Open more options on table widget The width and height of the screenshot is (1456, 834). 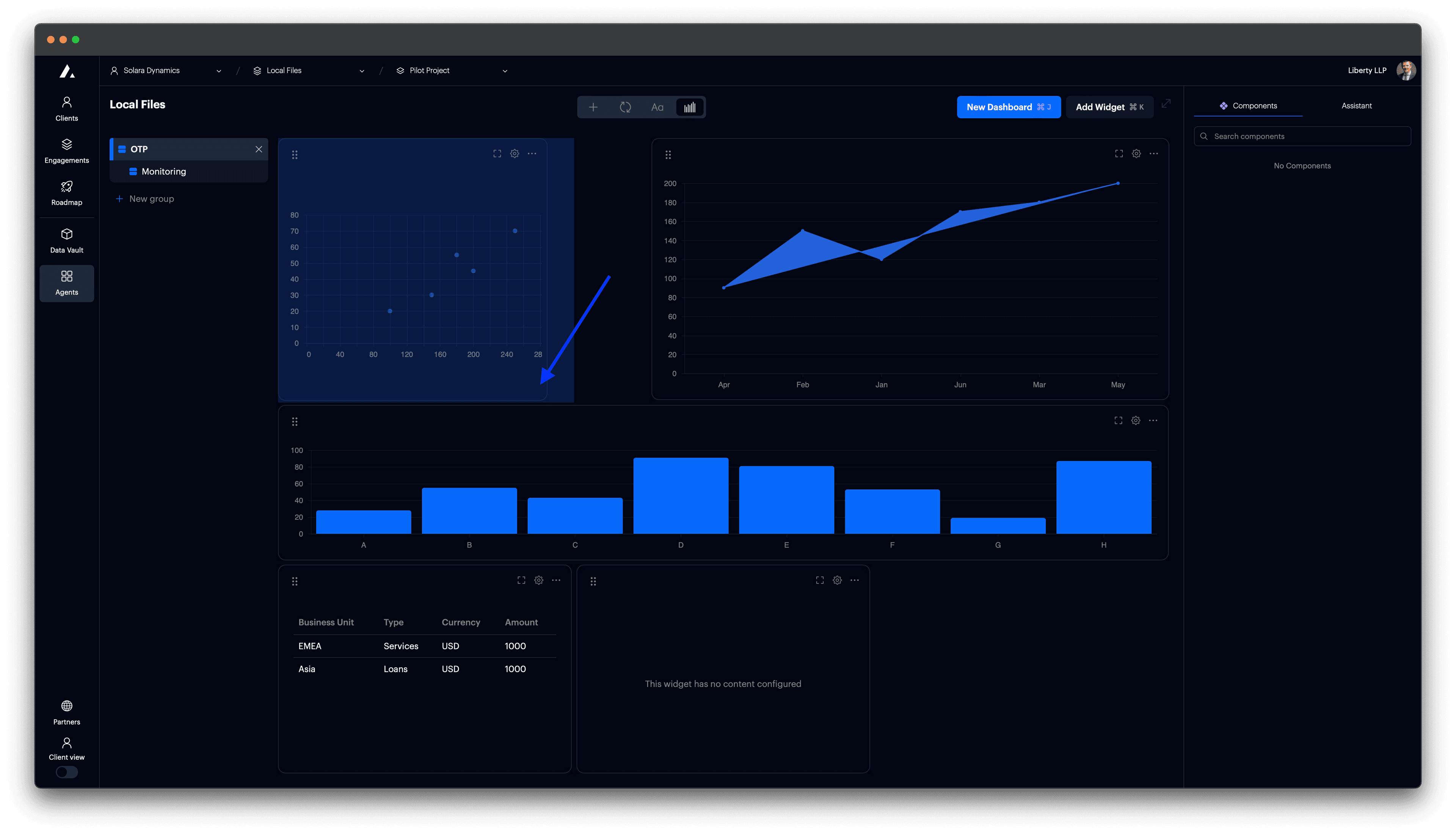click(555, 580)
